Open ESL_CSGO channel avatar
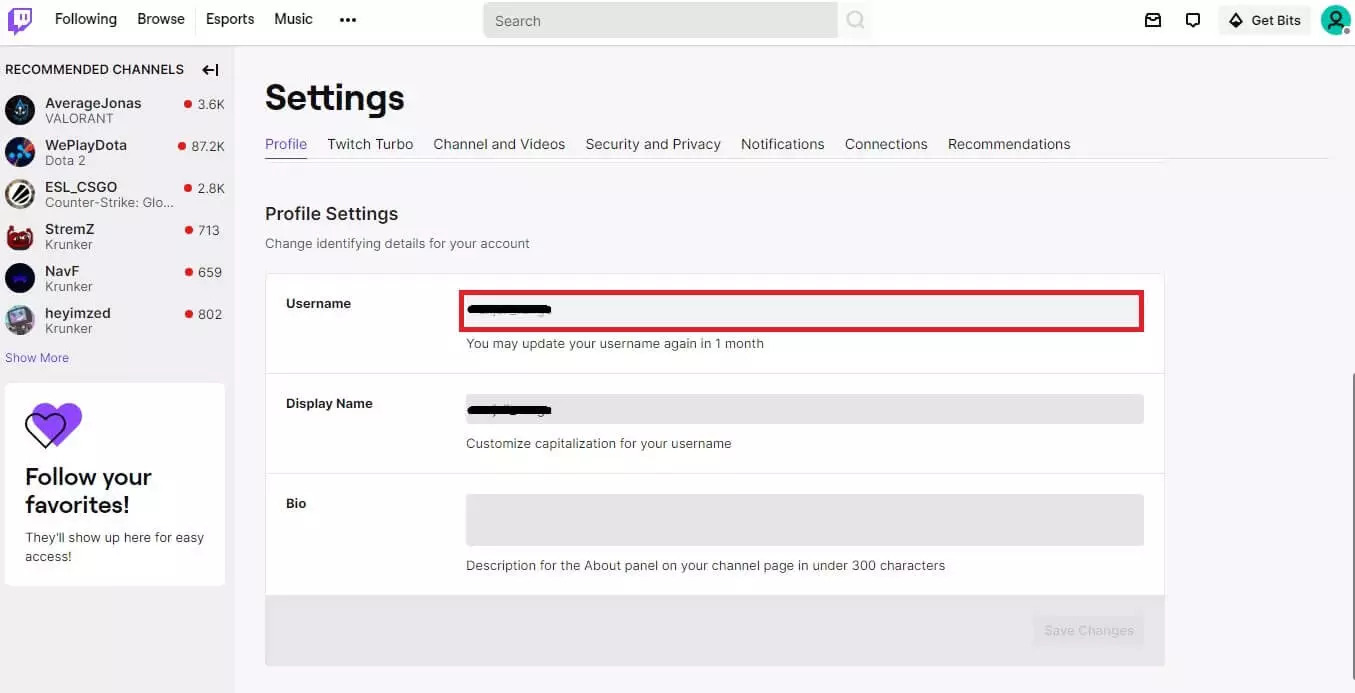 click(20, 194)
